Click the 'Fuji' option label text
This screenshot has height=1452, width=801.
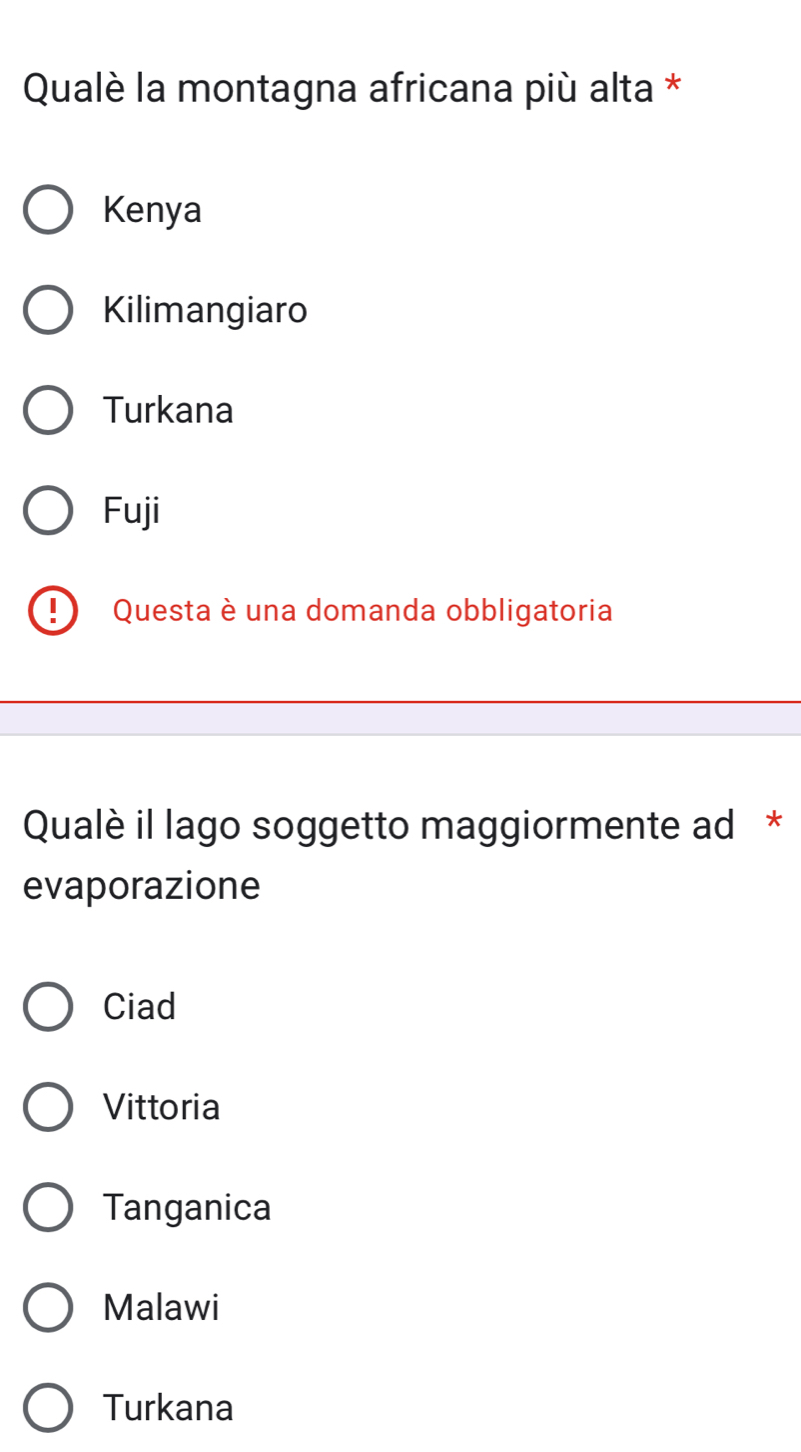[x=131, y=511]
